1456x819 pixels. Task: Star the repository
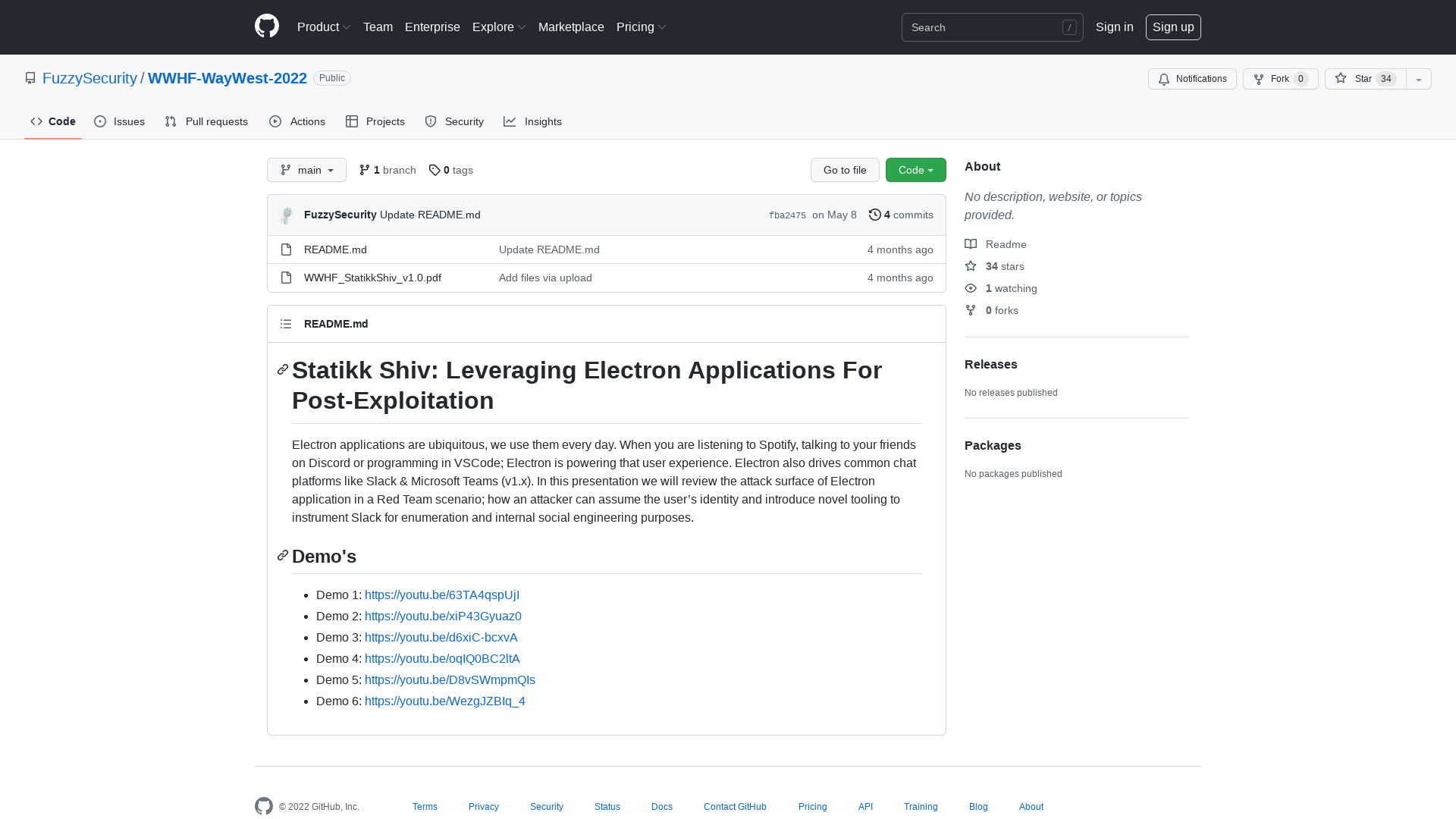1365,79
